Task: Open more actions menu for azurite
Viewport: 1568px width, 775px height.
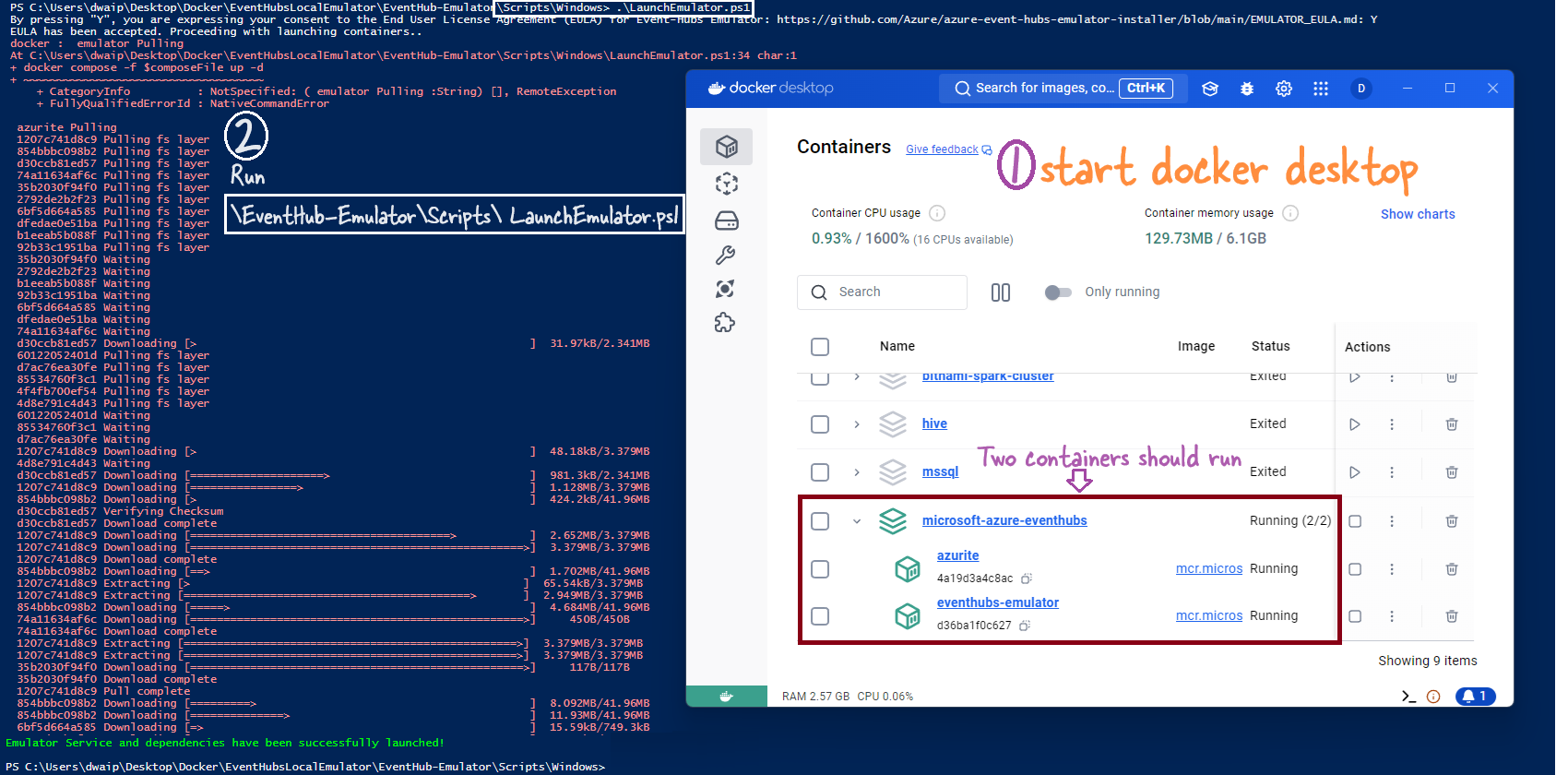Action: click(x=1392, y=569)
